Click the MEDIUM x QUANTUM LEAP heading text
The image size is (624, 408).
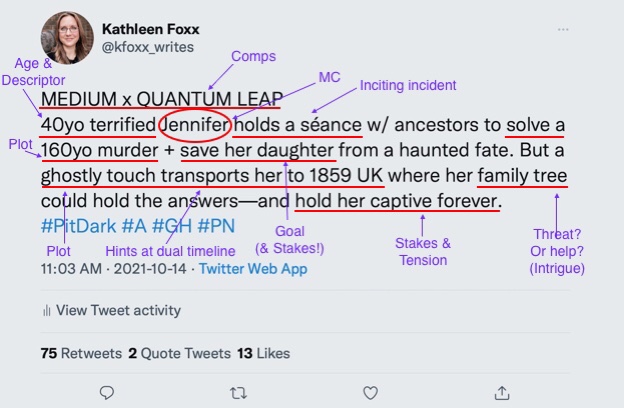click(160, 101)
